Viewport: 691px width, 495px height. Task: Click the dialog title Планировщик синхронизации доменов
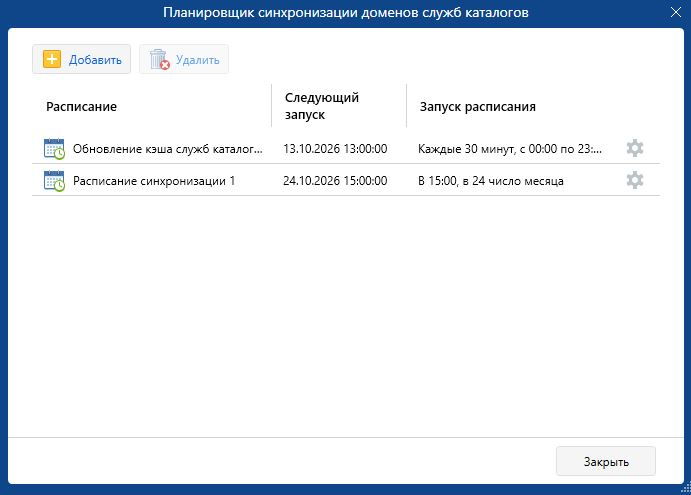click(x=346, y=12)
